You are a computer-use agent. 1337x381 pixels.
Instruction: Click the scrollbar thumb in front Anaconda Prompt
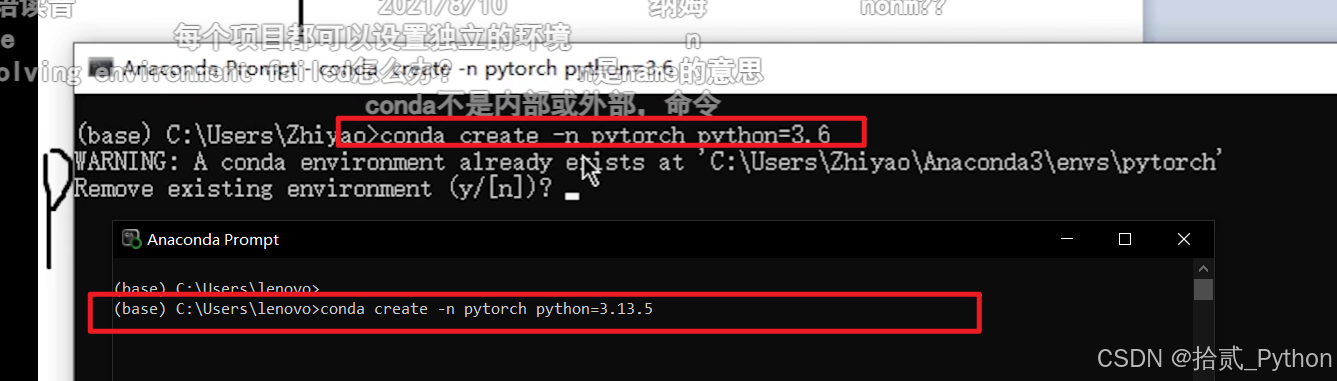coord(1203,289)
